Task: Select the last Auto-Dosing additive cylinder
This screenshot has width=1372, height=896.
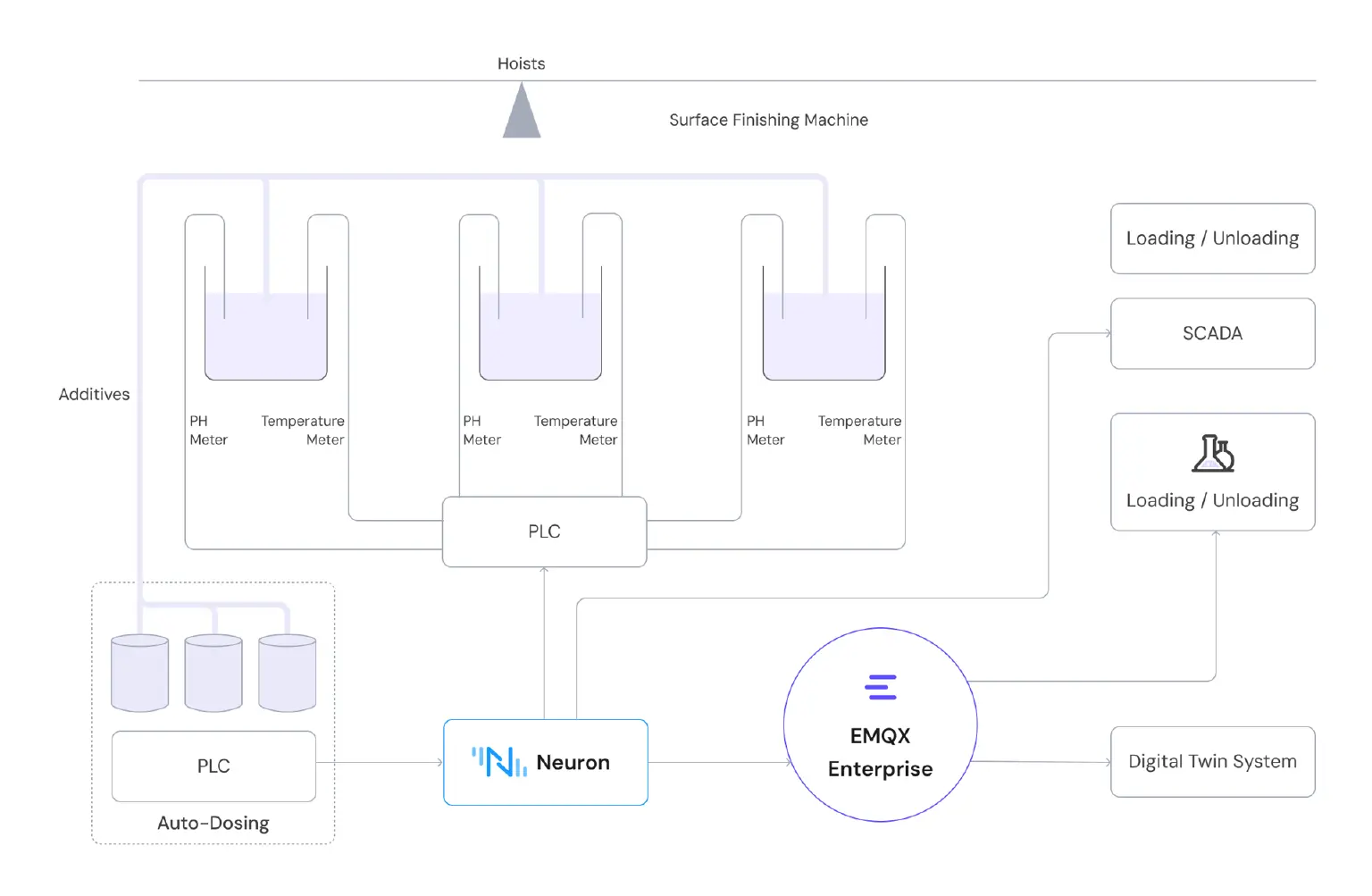Action: (287, 674)
